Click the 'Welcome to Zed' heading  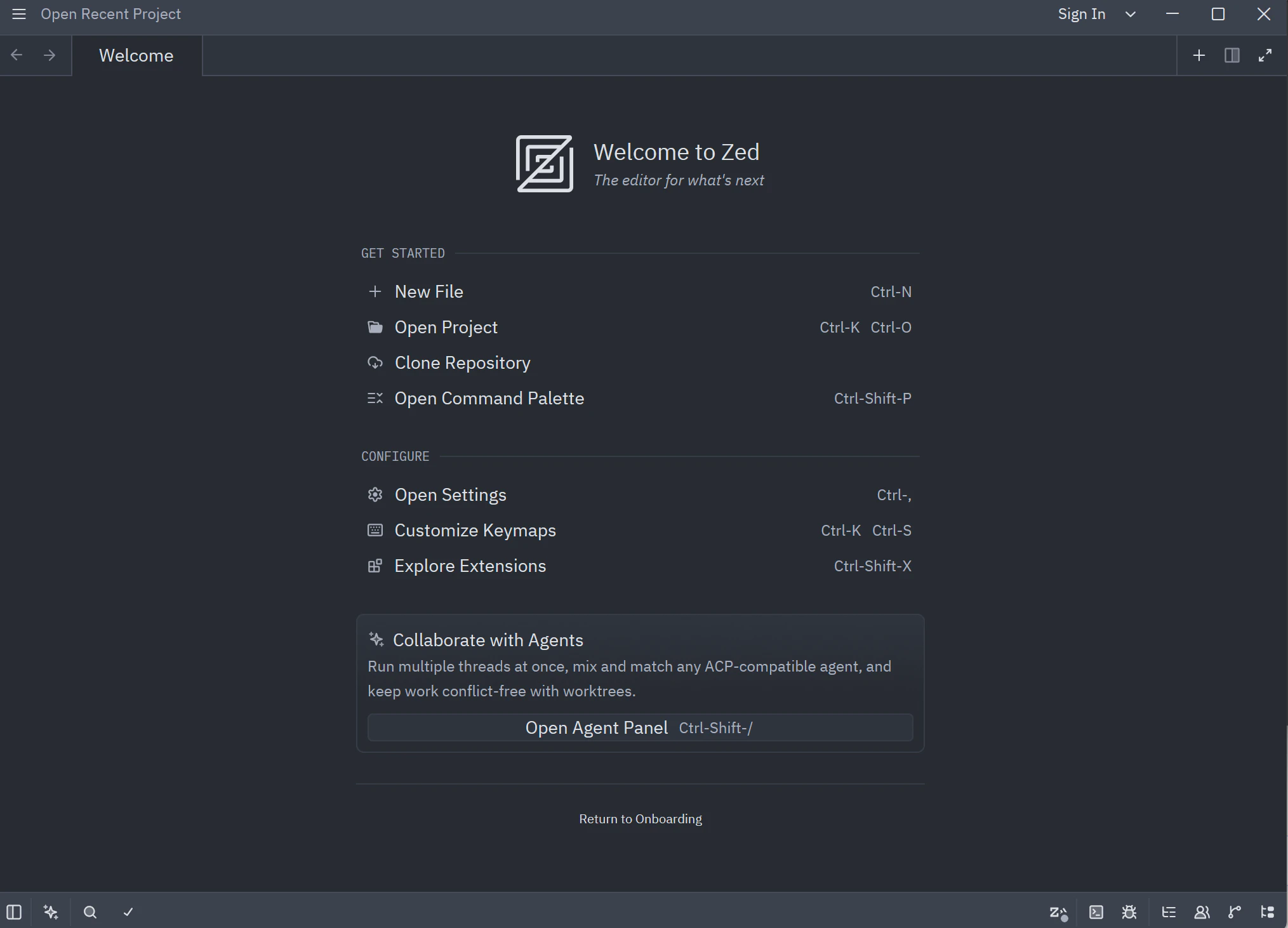point(677,152)
